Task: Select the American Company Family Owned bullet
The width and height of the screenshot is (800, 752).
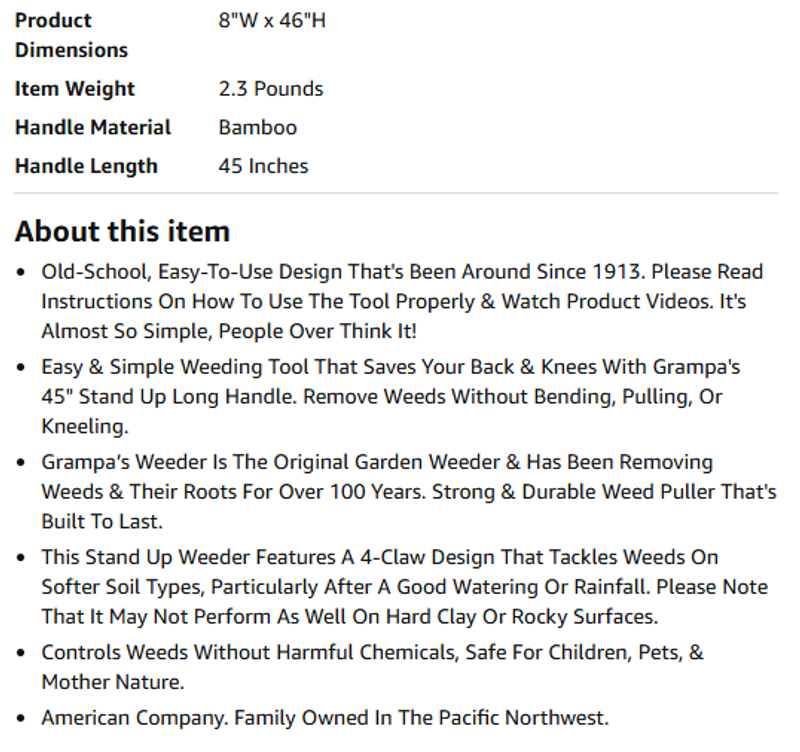Action: [325, 718]
